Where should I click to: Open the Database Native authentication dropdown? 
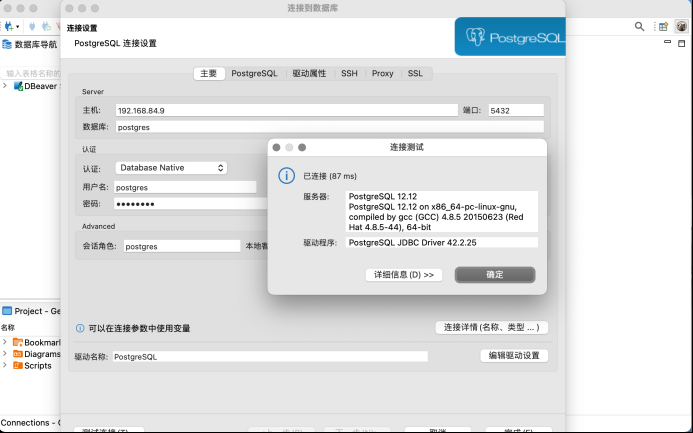[x=171, y=168]
